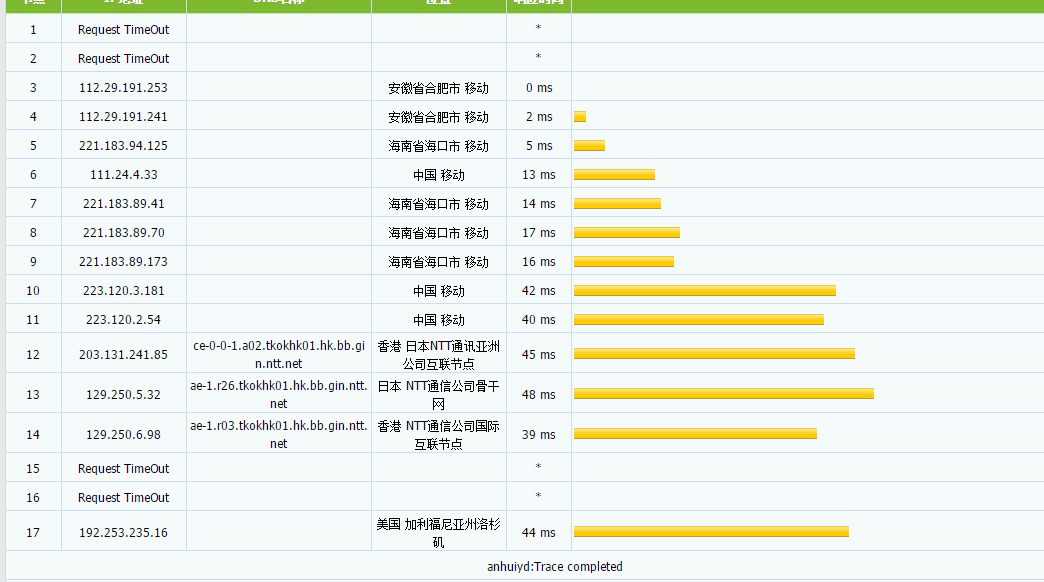Click Request TimeOut in hop 1

[x=123, y=30]
